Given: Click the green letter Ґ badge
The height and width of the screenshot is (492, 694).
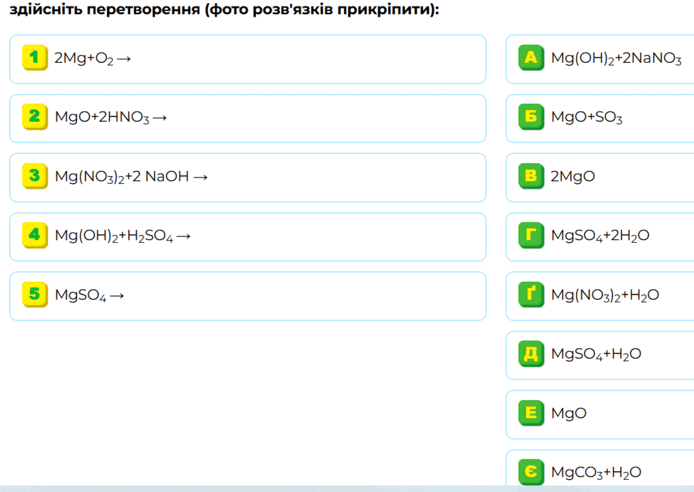Looking at the screenshot, I should (x=531, y=294).
